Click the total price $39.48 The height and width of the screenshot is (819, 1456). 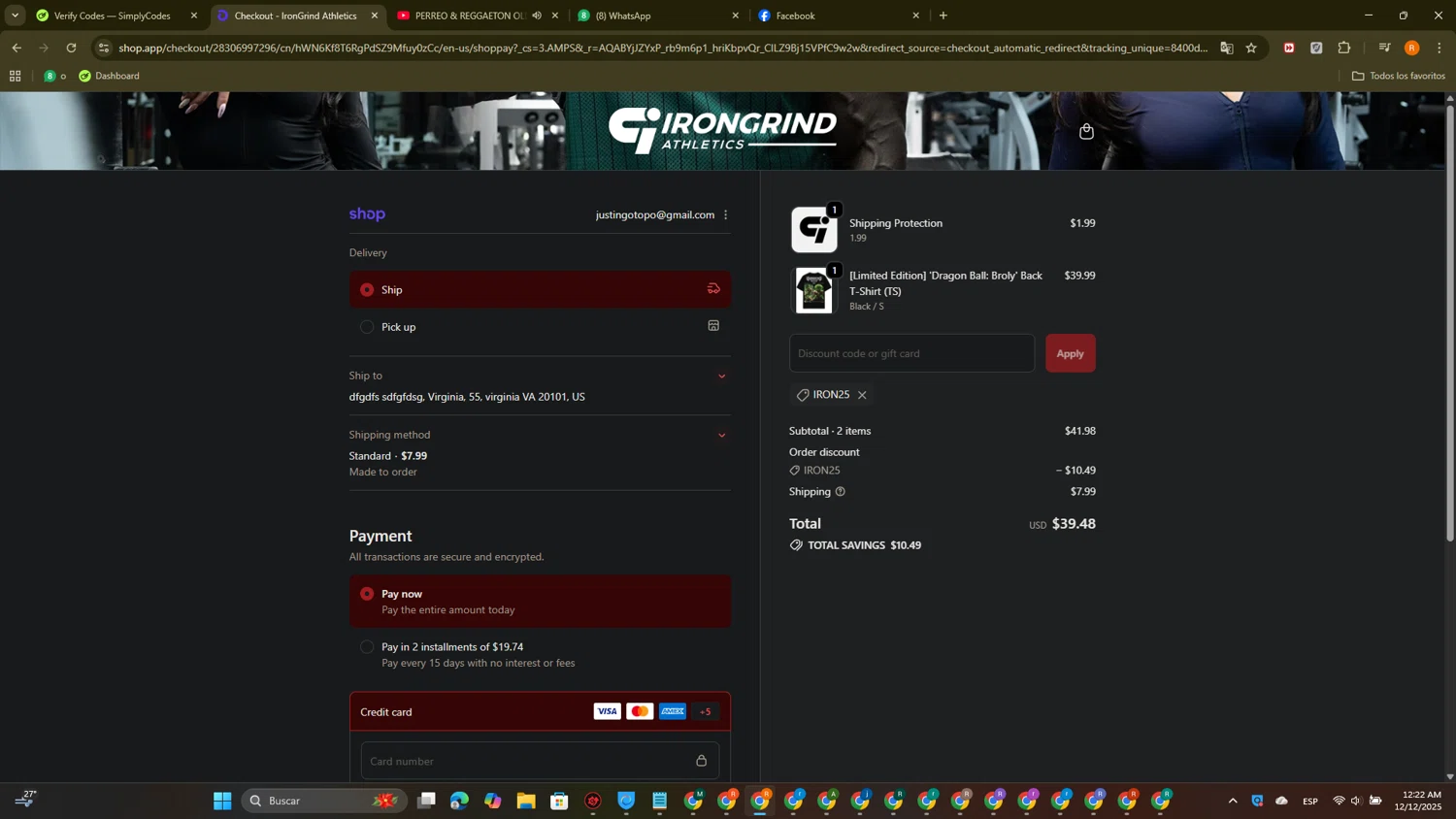1074,523
